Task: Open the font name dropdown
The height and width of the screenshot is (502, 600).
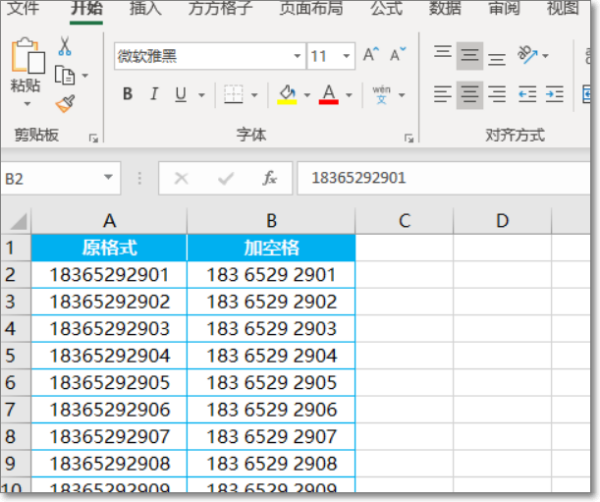Action: (297, 56)
